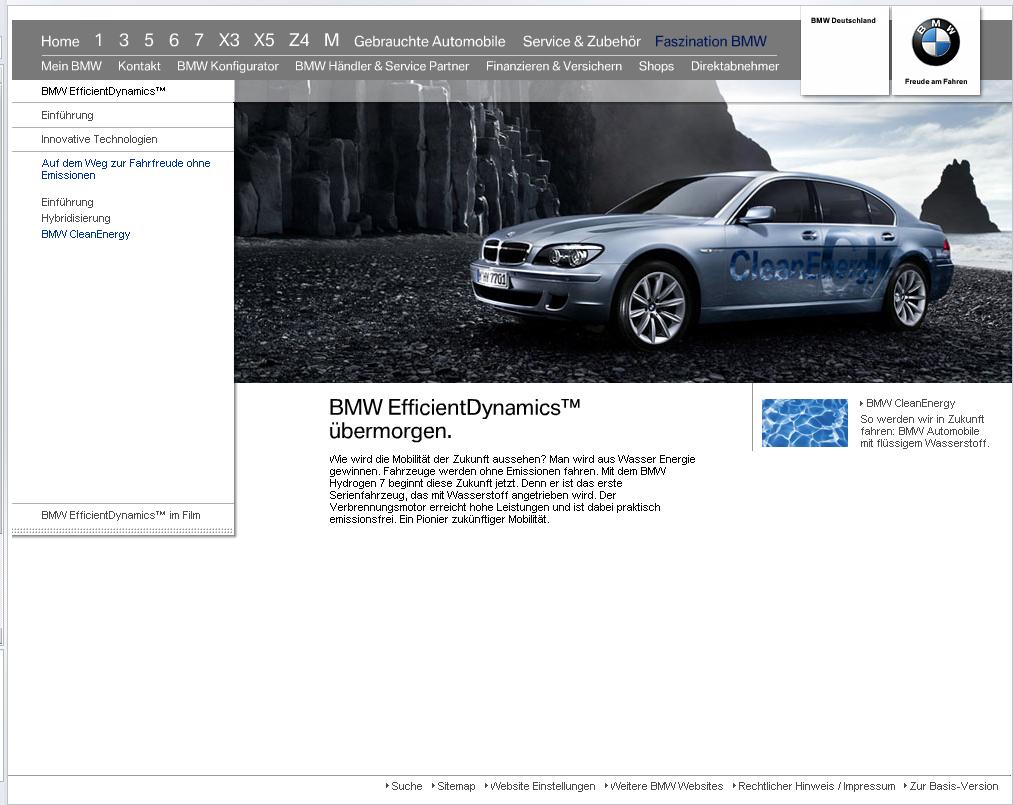Open the Kontakt page

coord(139,66)
